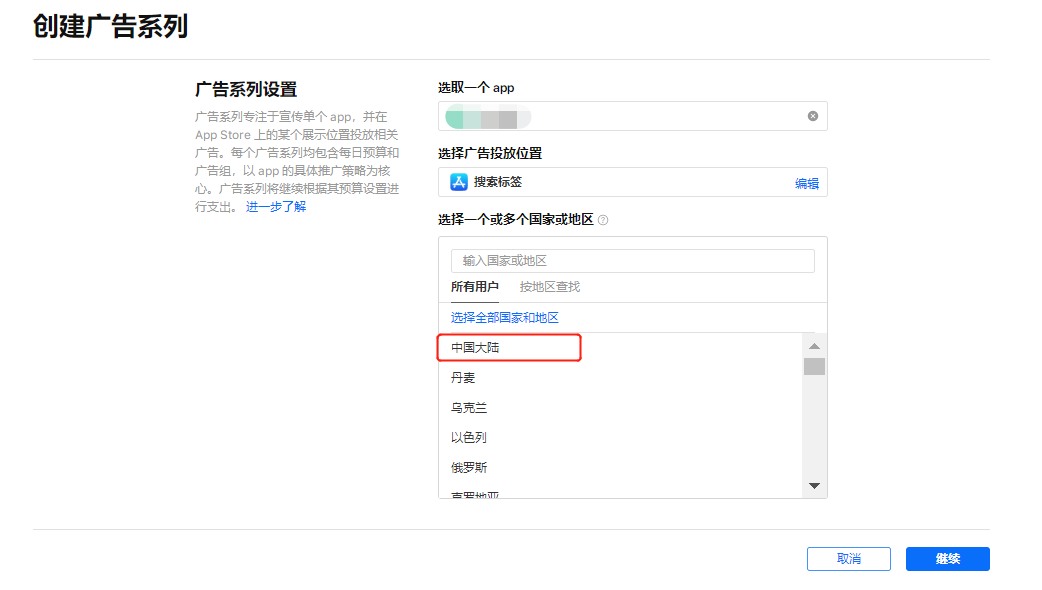The width and height of the screenshot is (1042, 590).
Task: Switch to the 所有用户 tab
Action: (474, 287)
